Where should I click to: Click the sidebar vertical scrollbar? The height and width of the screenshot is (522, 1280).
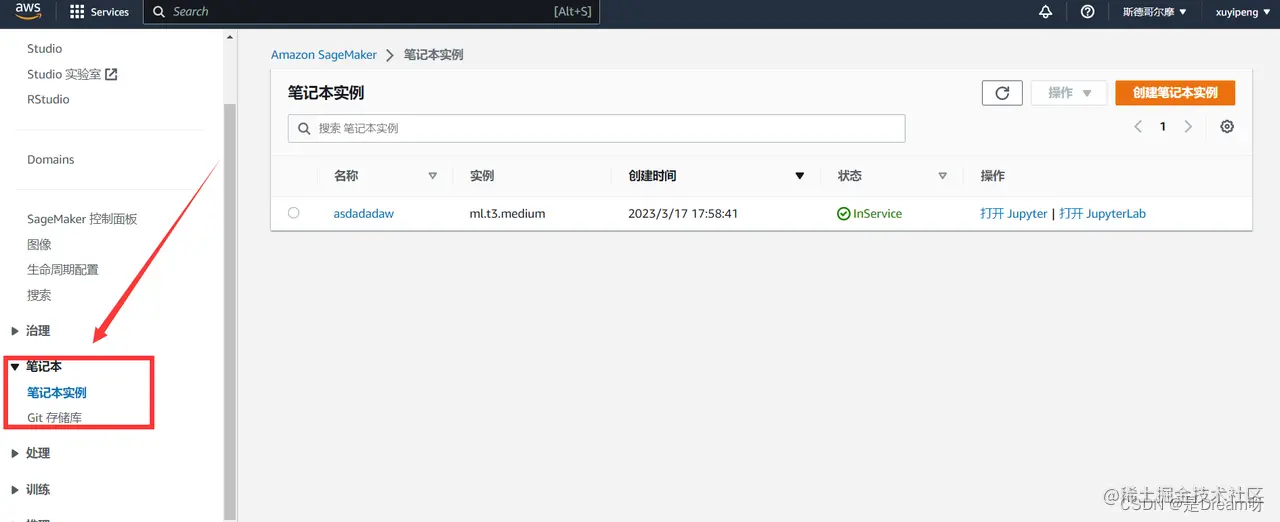point(230,310)
